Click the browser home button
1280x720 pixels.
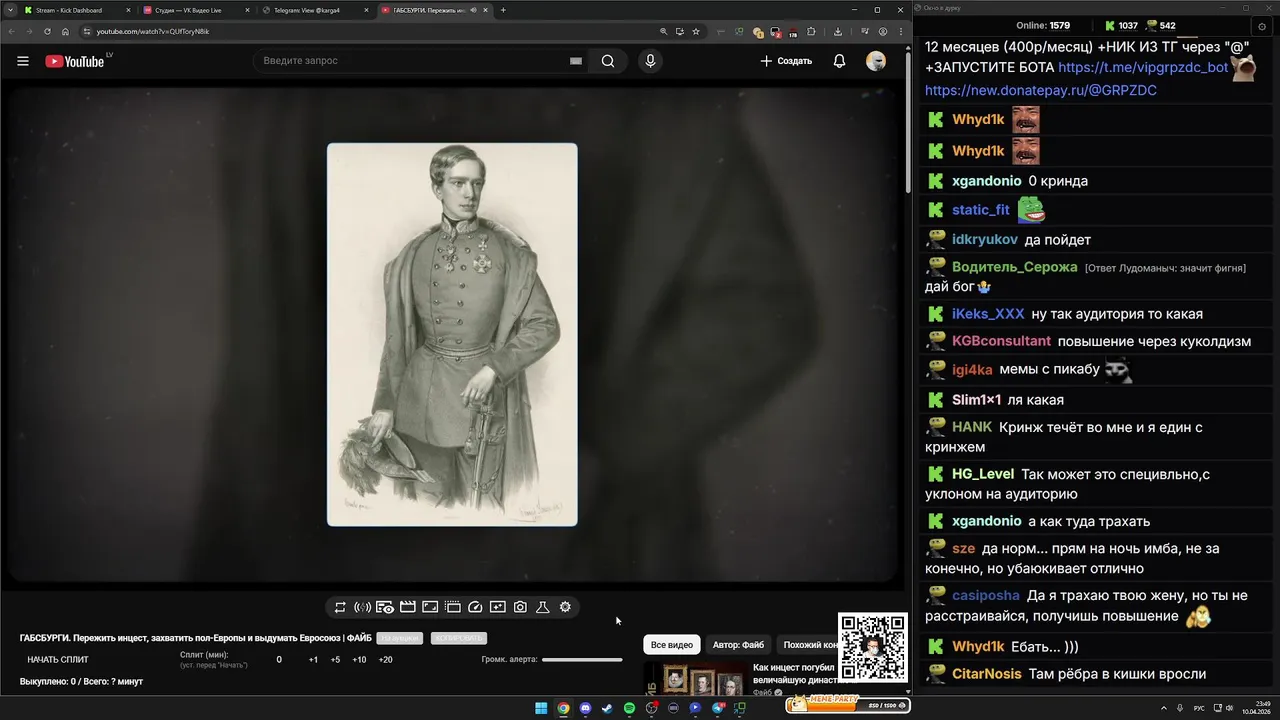66,31
